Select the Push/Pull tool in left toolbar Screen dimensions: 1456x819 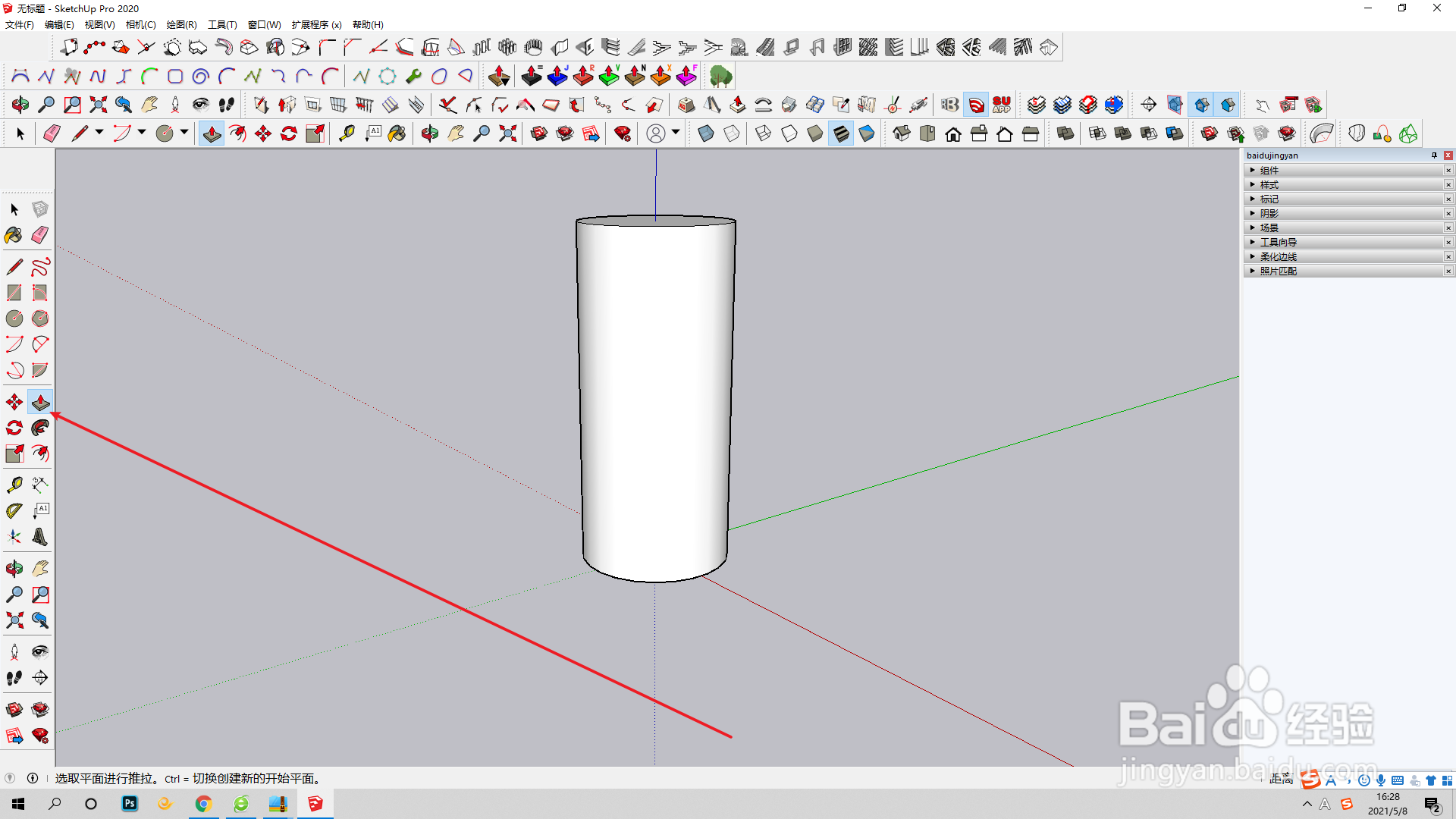pos(40,402)
